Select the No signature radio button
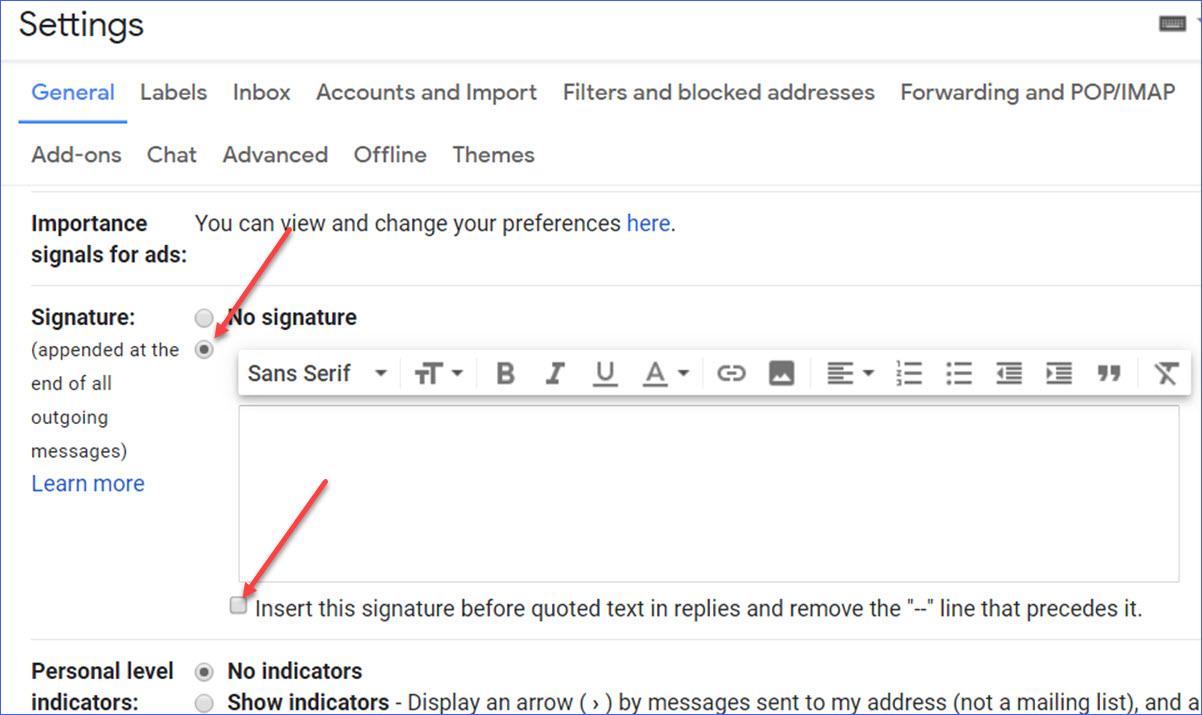 pos(204,317)
